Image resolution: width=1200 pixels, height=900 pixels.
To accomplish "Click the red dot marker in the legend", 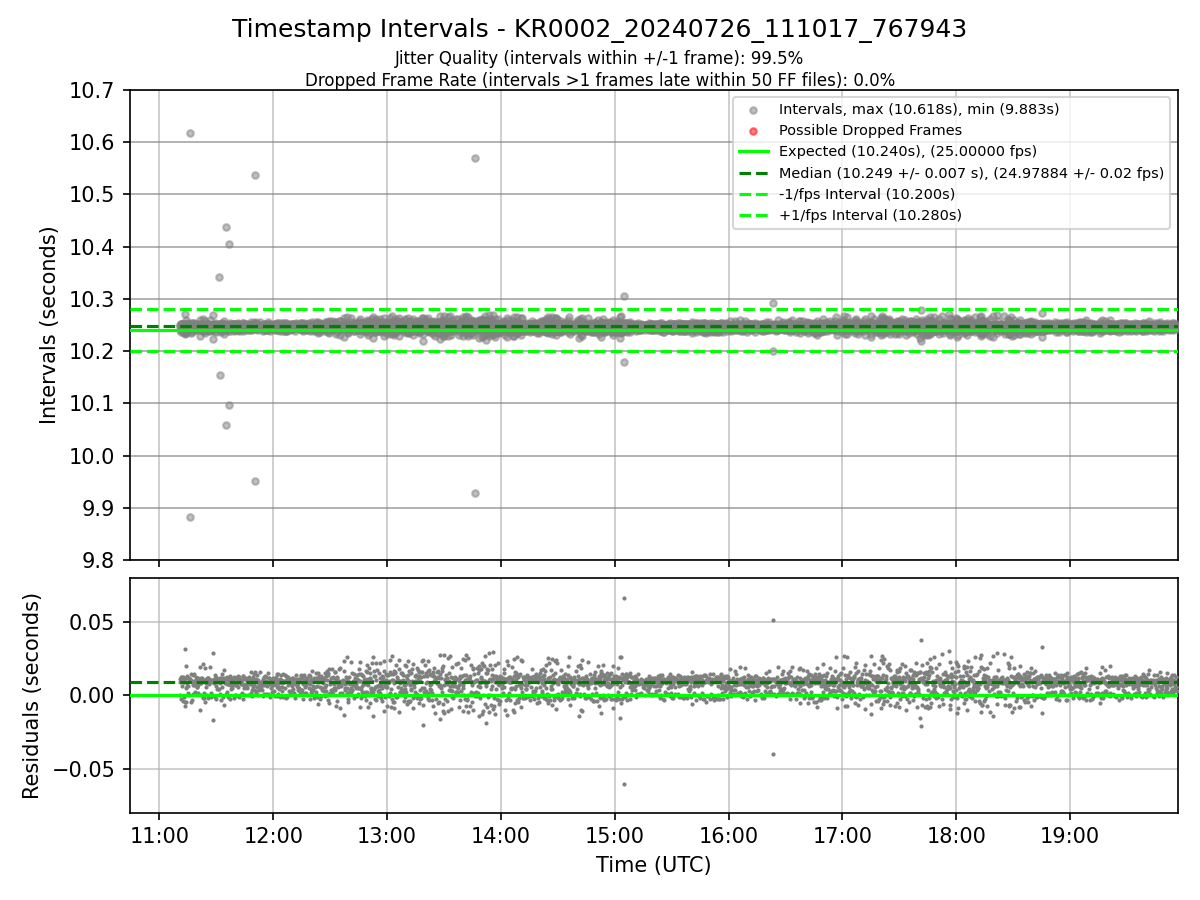I will pos(754,131).
